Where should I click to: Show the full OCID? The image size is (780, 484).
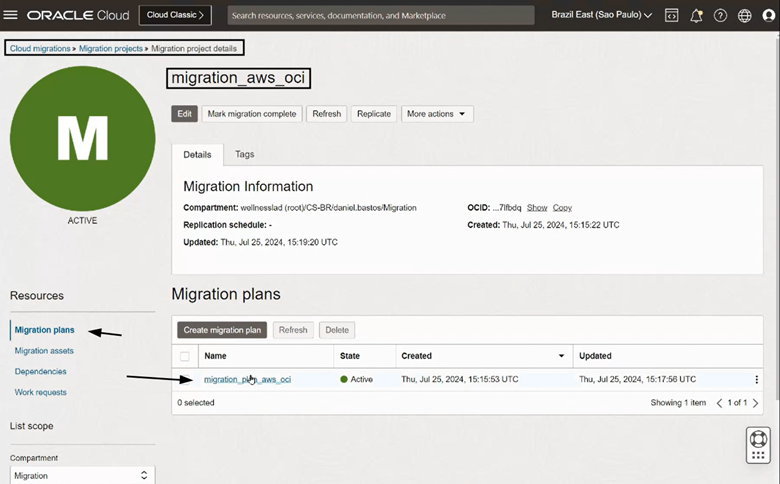click(x=537, y=208)
